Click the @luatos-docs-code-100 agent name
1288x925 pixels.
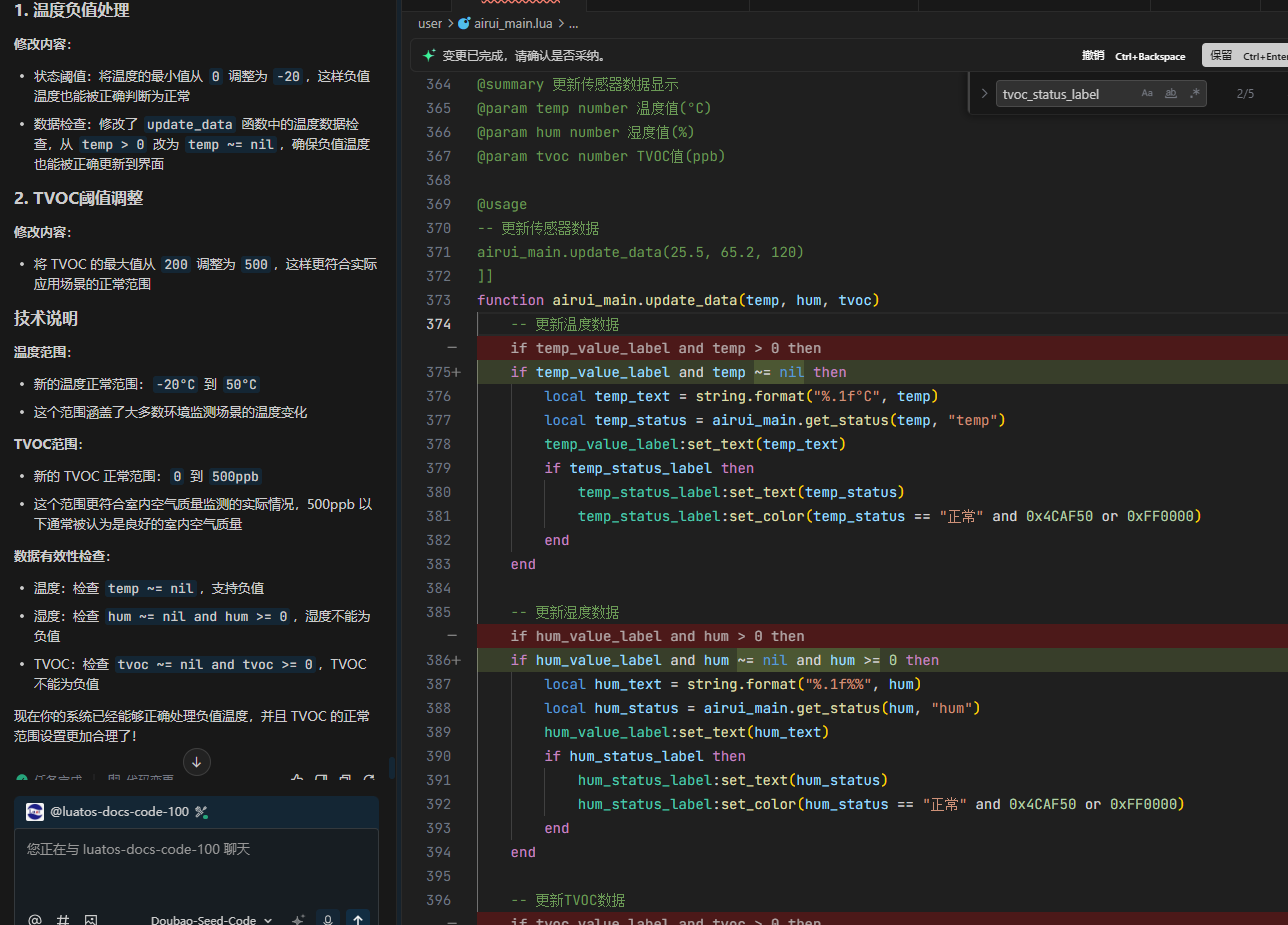119,811
